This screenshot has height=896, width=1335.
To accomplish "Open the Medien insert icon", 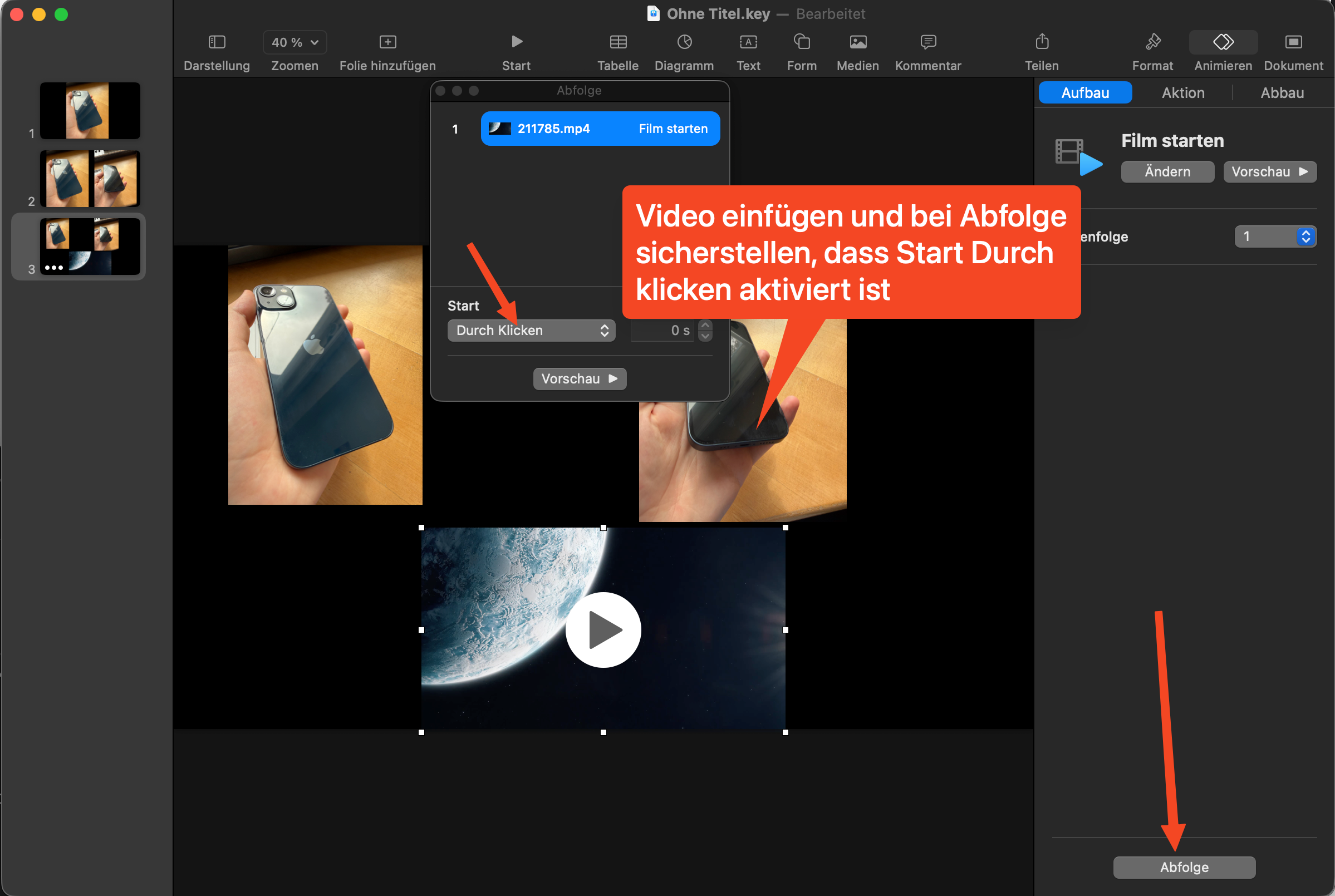I will tap(858, 42).
